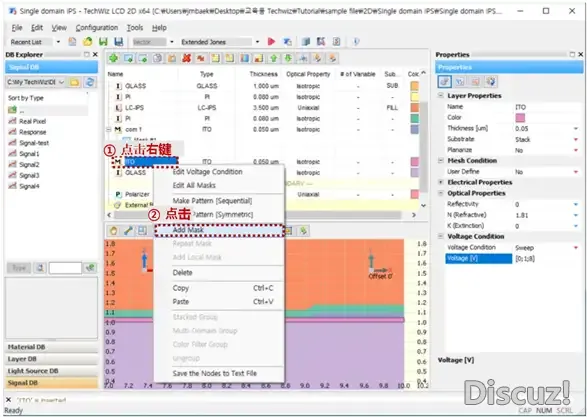
Task: Choose Edit Voltage Condition in context menu
Action: tap(219, 172)
